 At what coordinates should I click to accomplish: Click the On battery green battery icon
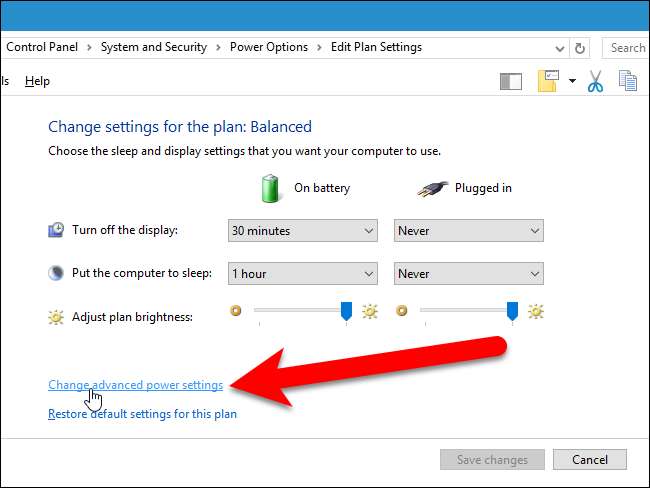[271, 188]
